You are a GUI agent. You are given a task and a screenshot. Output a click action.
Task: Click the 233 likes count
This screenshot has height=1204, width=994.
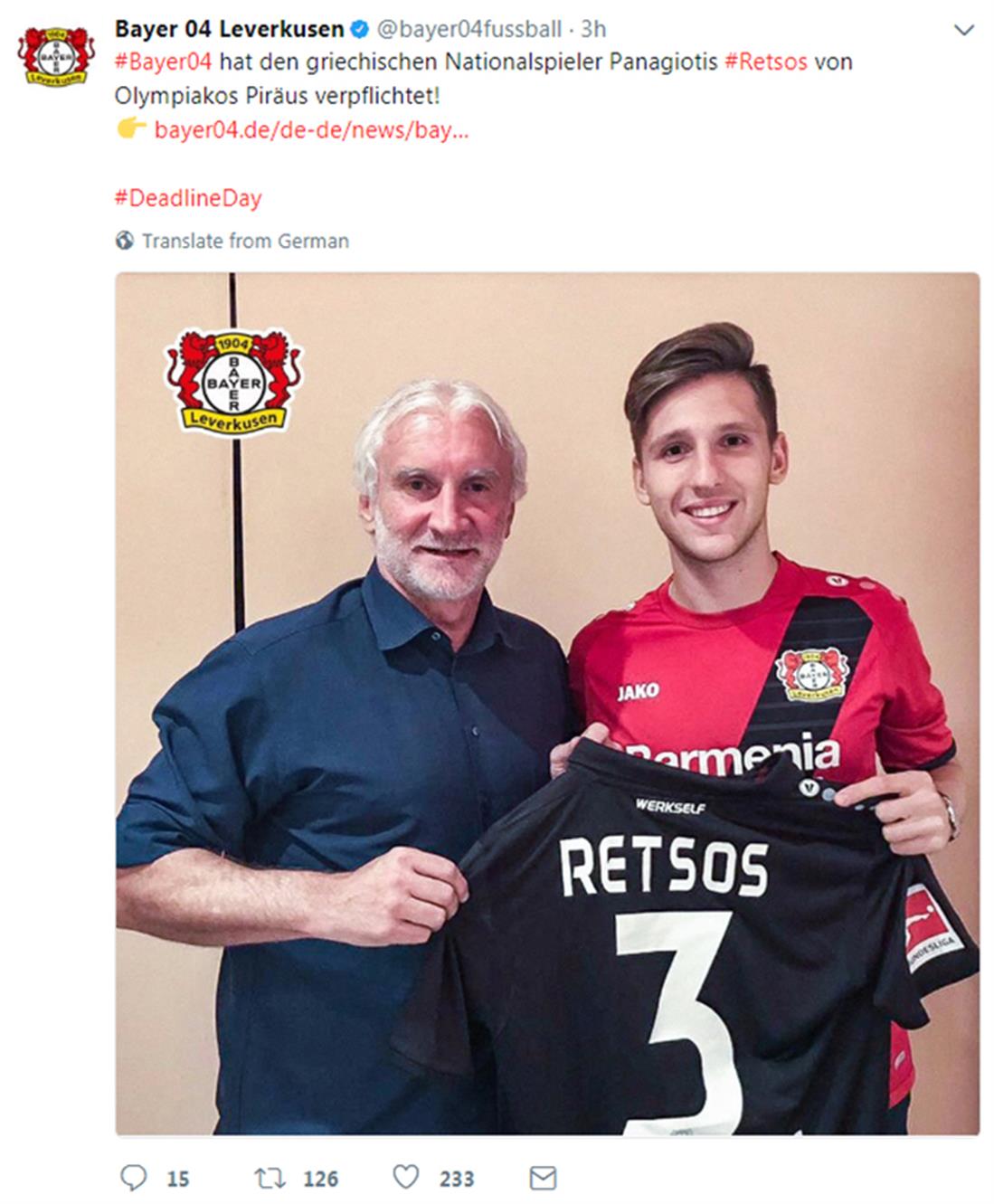pos(457,1179)
